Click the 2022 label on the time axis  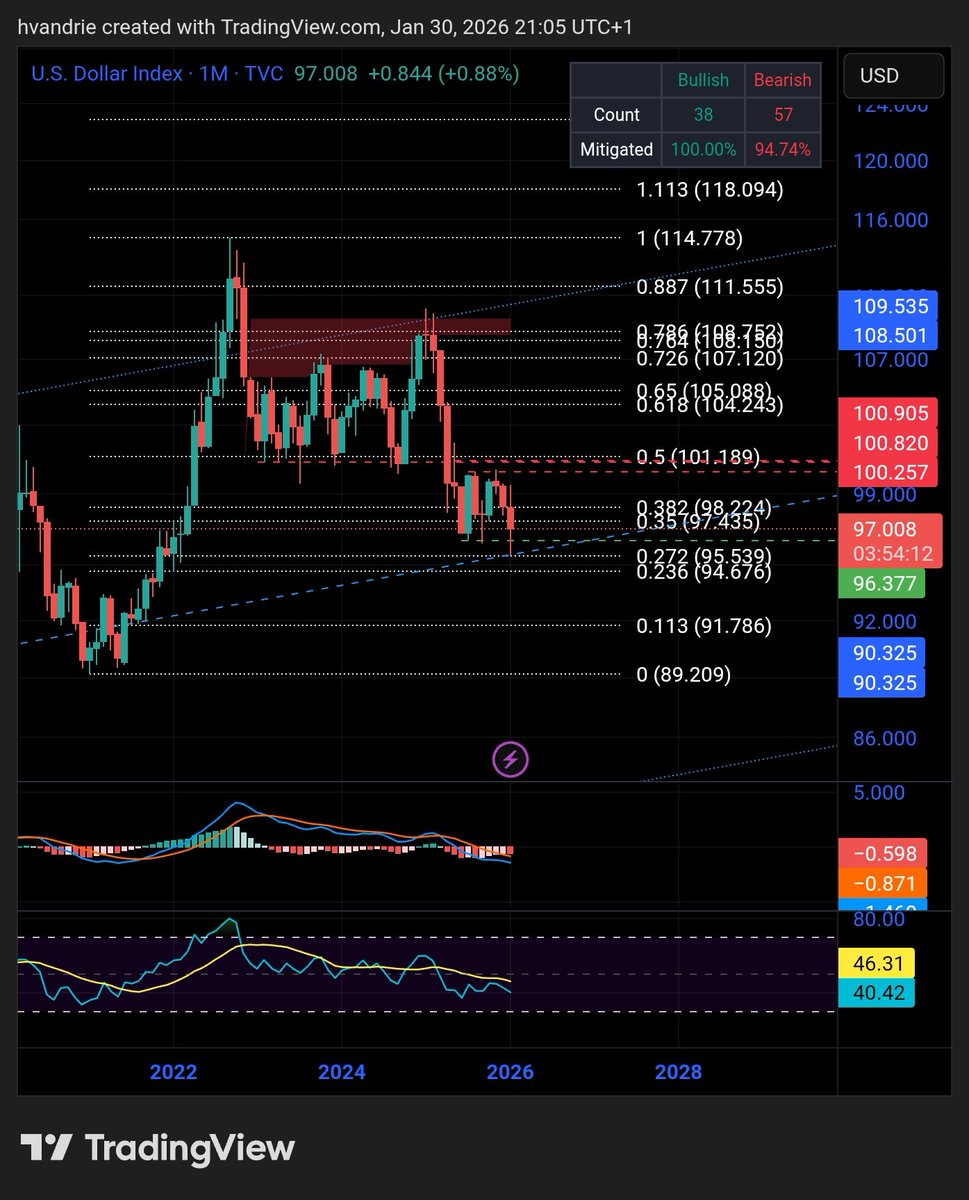coord(173,1072)
